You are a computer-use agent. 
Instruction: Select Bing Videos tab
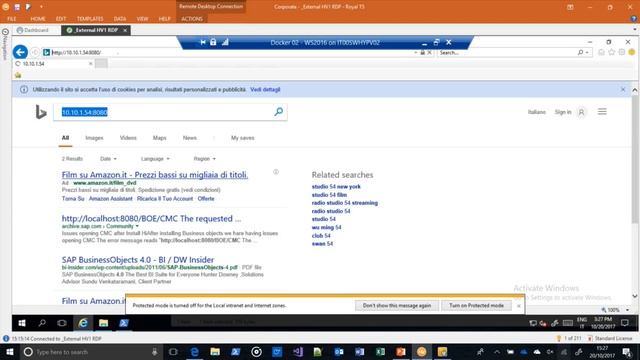[128, 138]
